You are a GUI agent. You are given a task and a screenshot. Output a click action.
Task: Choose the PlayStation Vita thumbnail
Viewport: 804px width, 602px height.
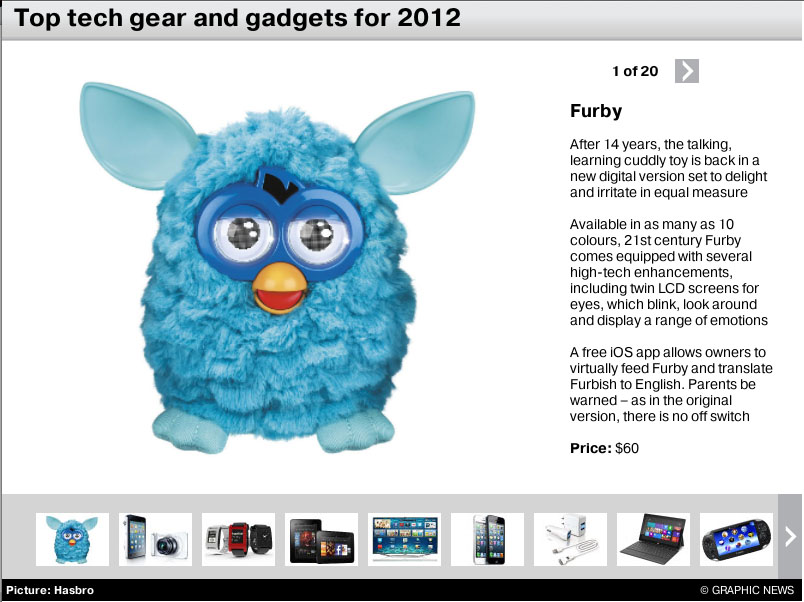736,539
